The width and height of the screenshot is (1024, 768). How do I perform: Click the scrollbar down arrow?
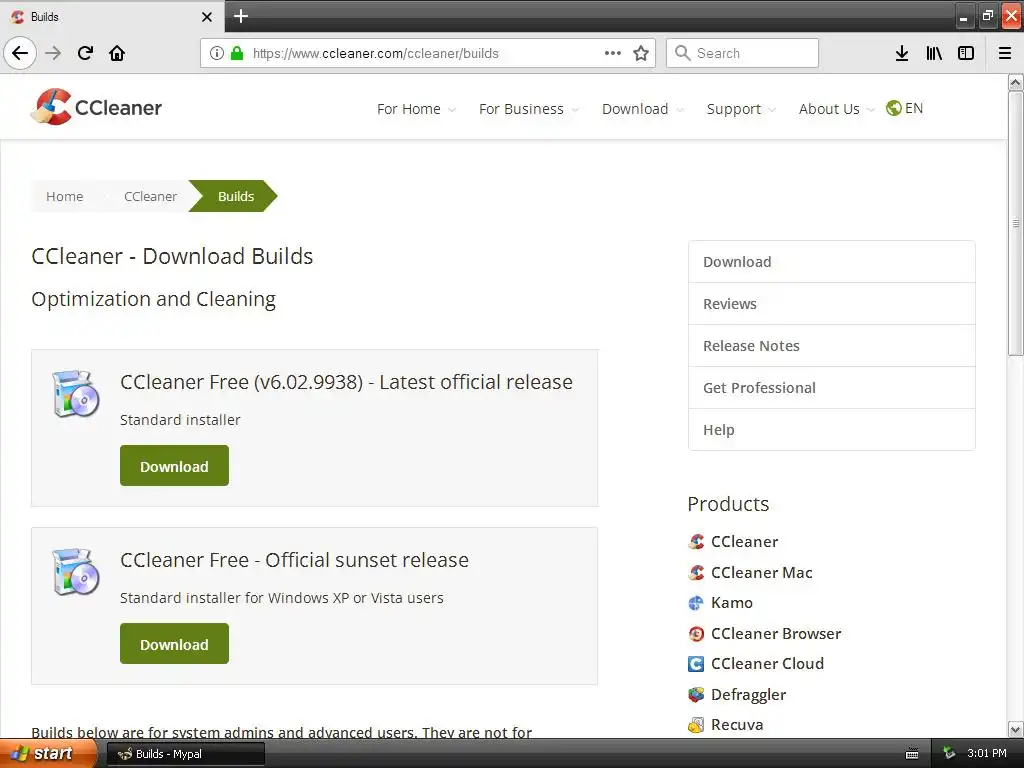(1016, 729)
